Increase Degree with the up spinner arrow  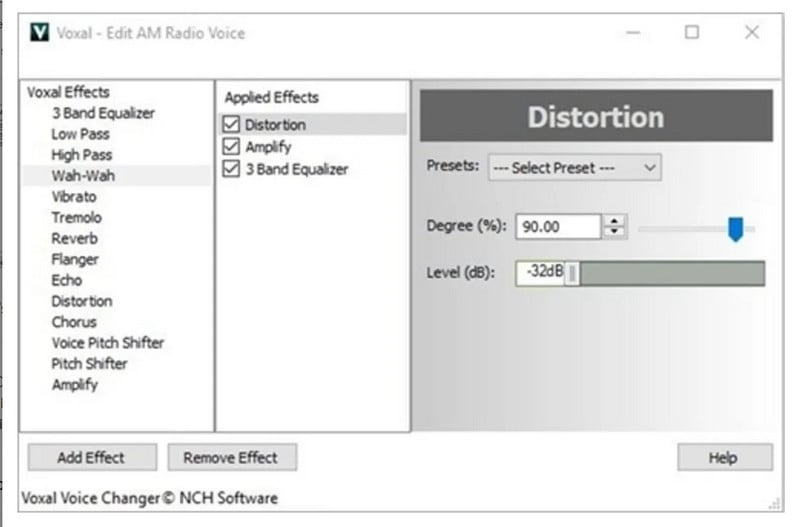pyautogui.click(x=614, y=221)
